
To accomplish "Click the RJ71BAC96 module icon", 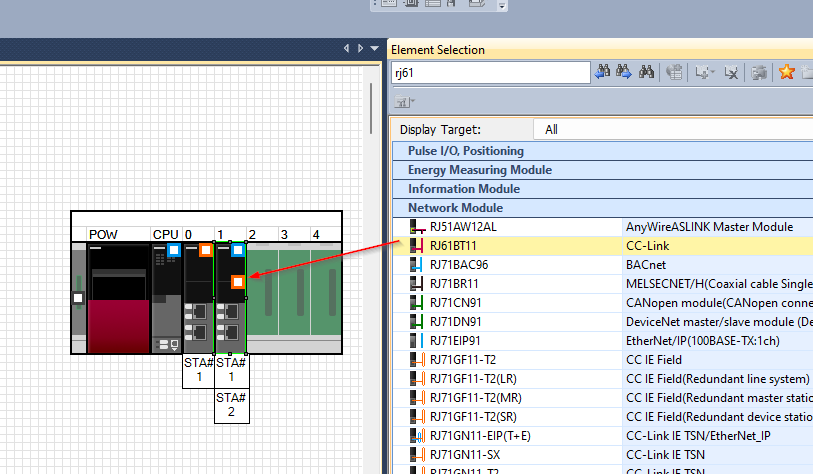I will (417, 265).
